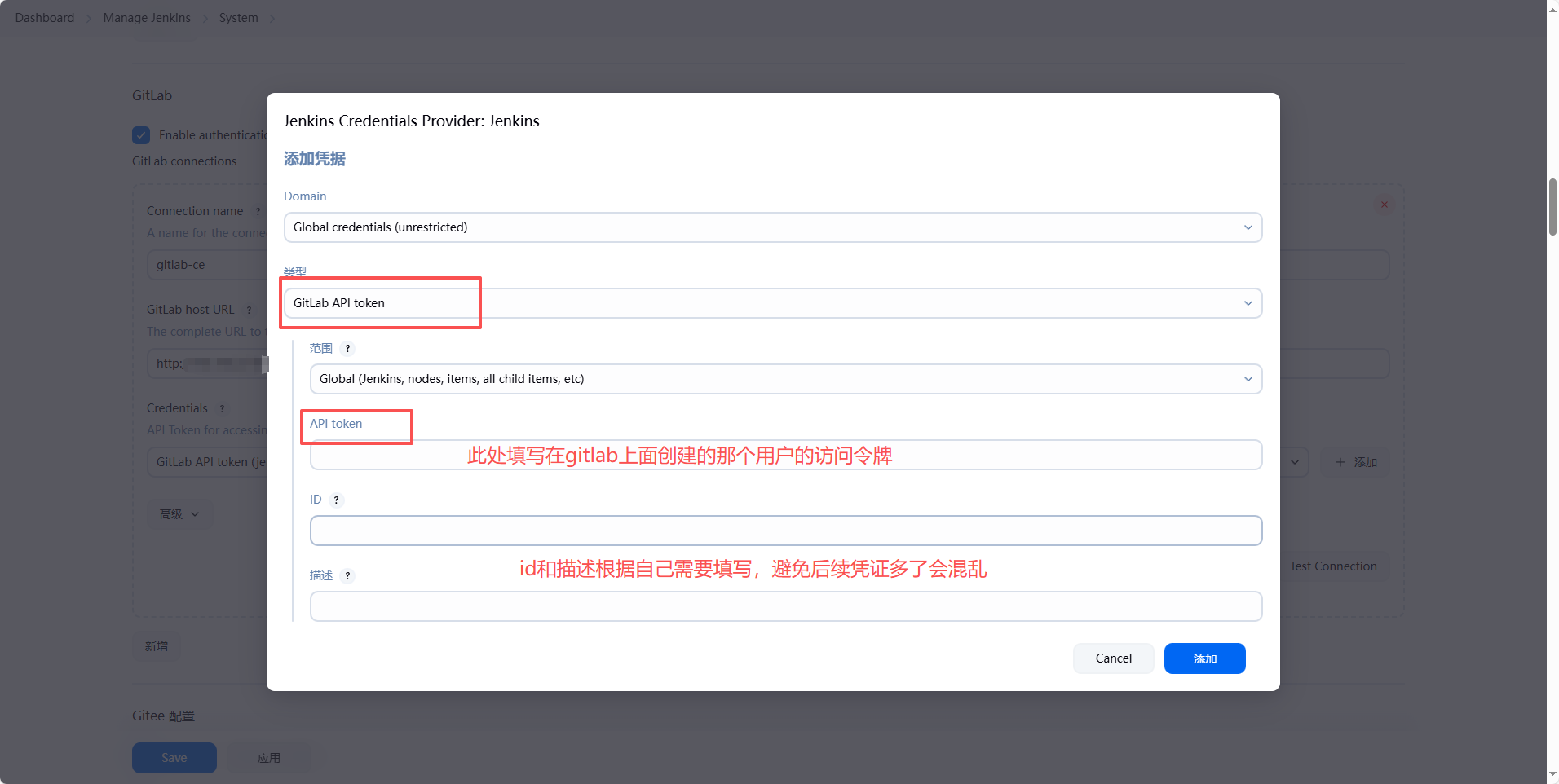The image size is (1559, 784).
Task: Click the Test Connection button
Action: coord(1333,566)
